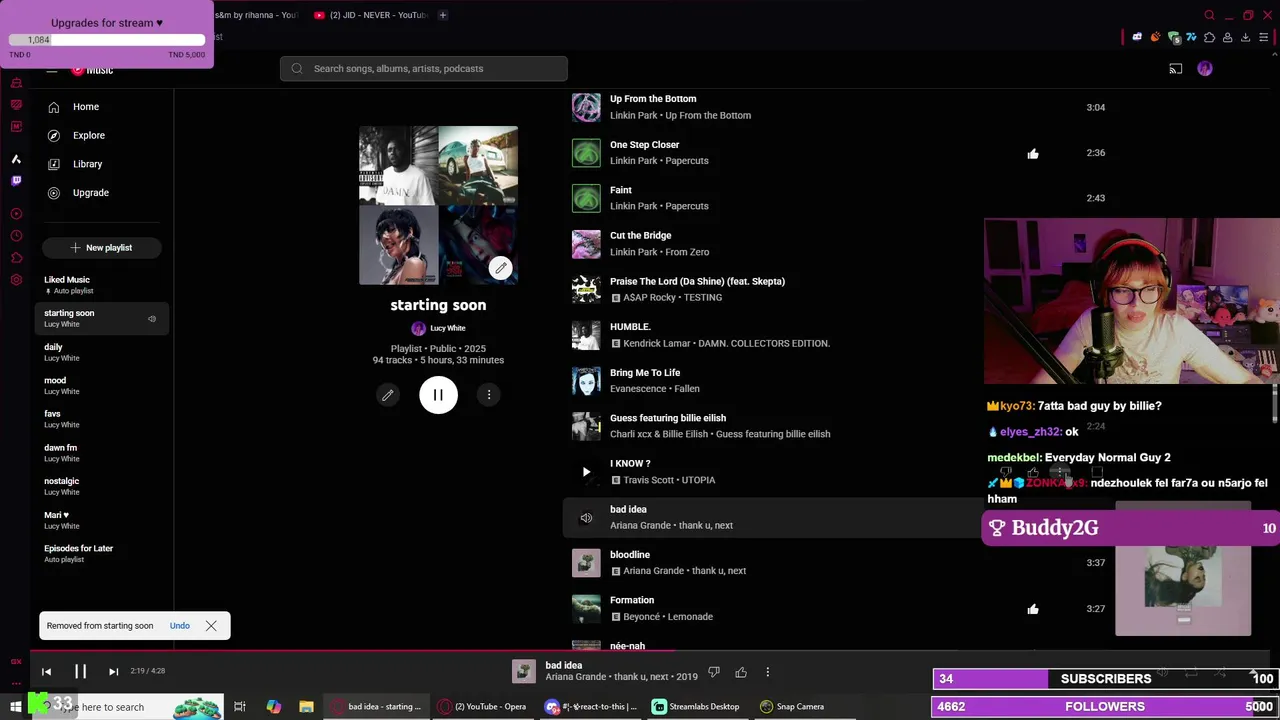Screen dimensions: 1280x720
Task: Dismiss the removed notification
Action: point(211,626)
